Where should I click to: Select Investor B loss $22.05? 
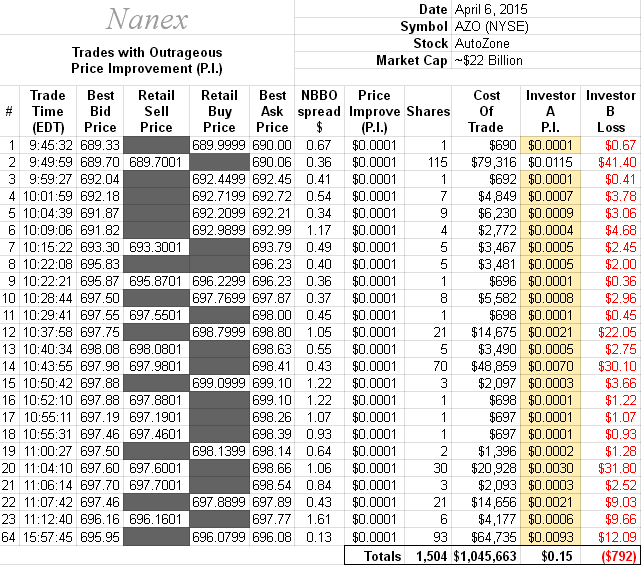coord(617,332)
